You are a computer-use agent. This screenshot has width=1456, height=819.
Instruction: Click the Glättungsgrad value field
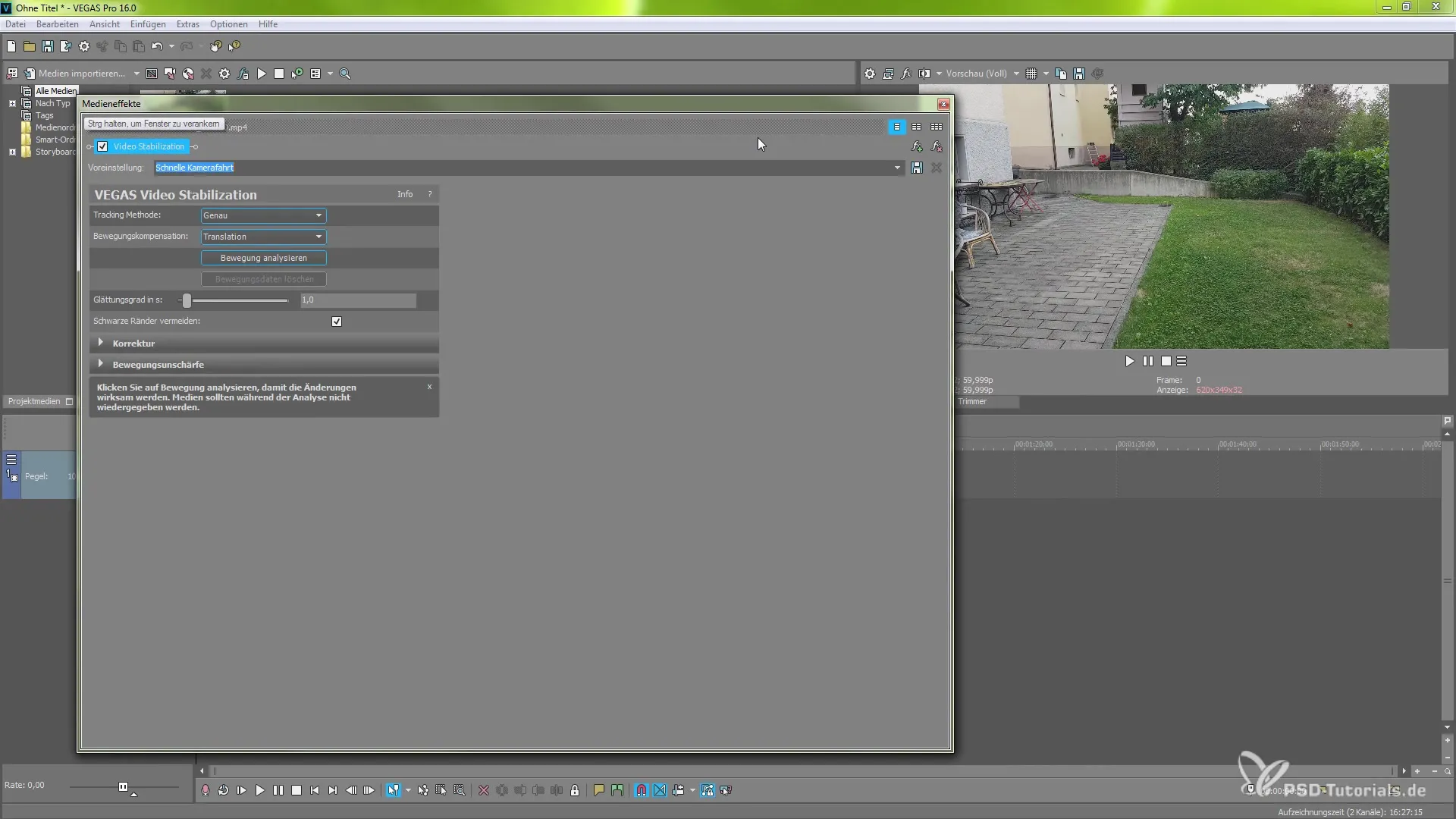tap(358, 300)
